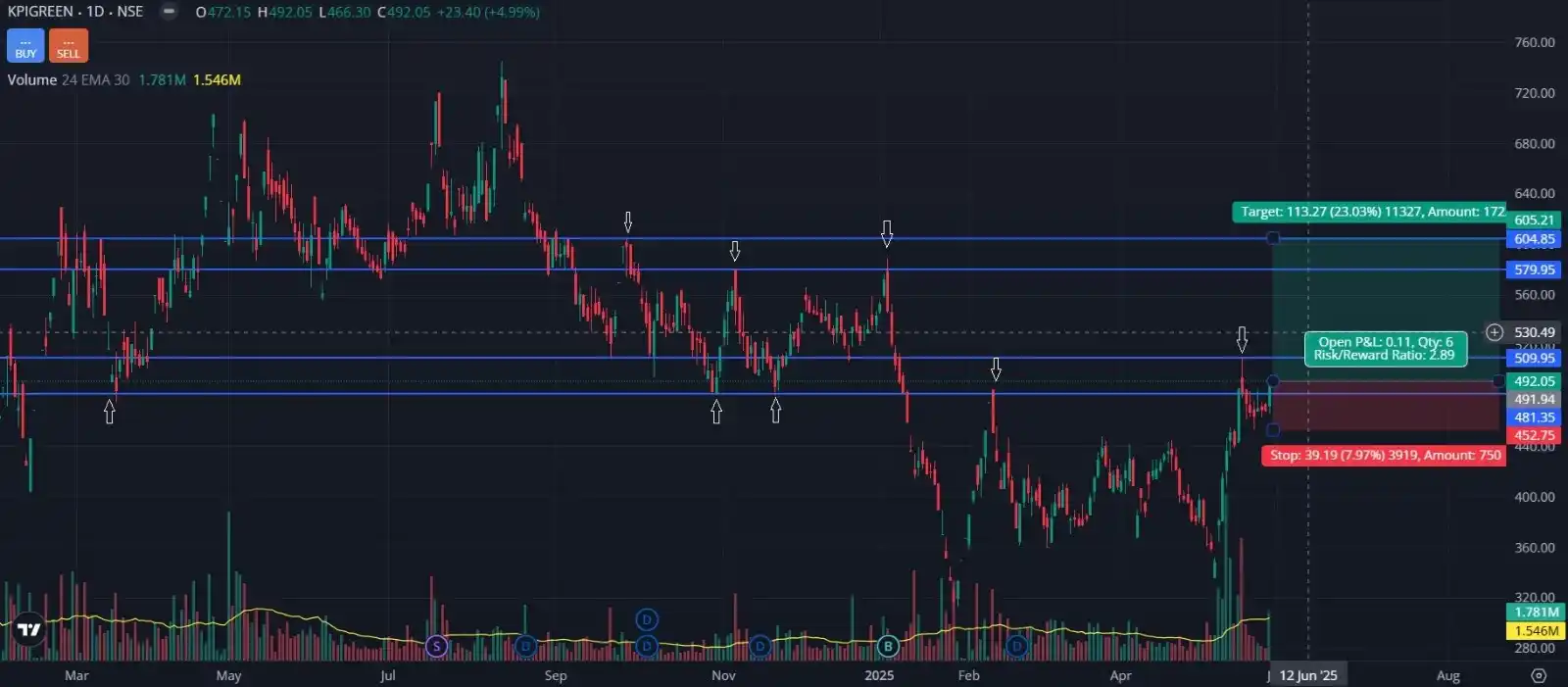The height and width of the screenshot is (687, 1568).
Task: Click the Sep label on time axis
Action: pos(556,675)
